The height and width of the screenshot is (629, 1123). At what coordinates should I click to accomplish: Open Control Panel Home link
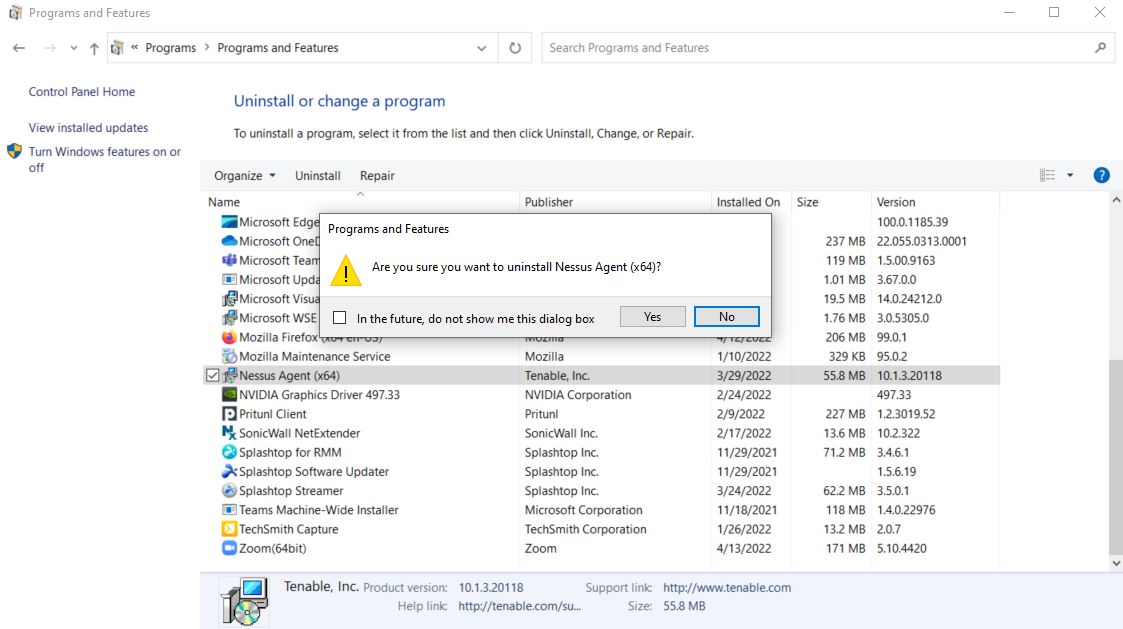coord(82,92)
